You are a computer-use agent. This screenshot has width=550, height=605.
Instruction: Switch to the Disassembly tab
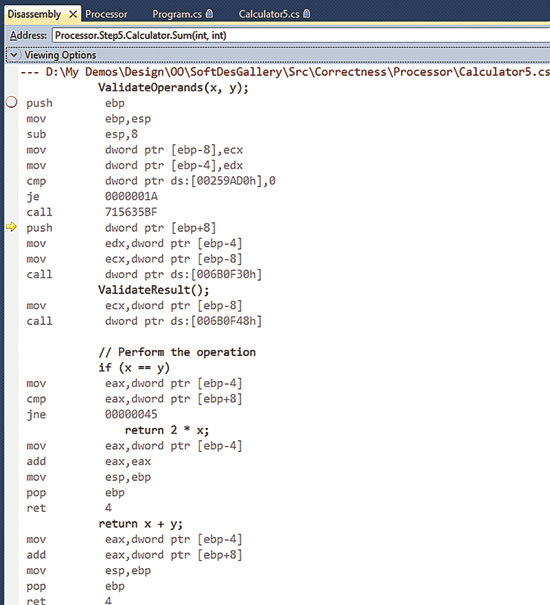[x=34, y=14]
